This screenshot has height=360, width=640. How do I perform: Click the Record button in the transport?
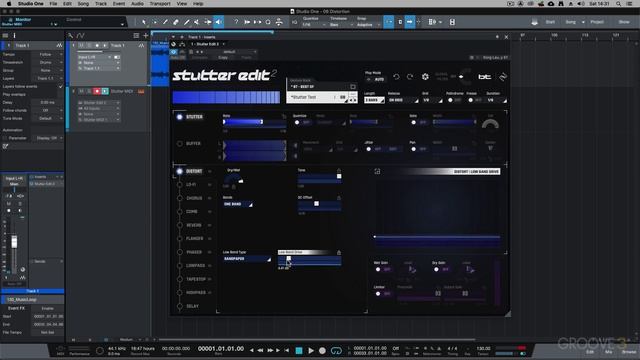click(322, 350)
